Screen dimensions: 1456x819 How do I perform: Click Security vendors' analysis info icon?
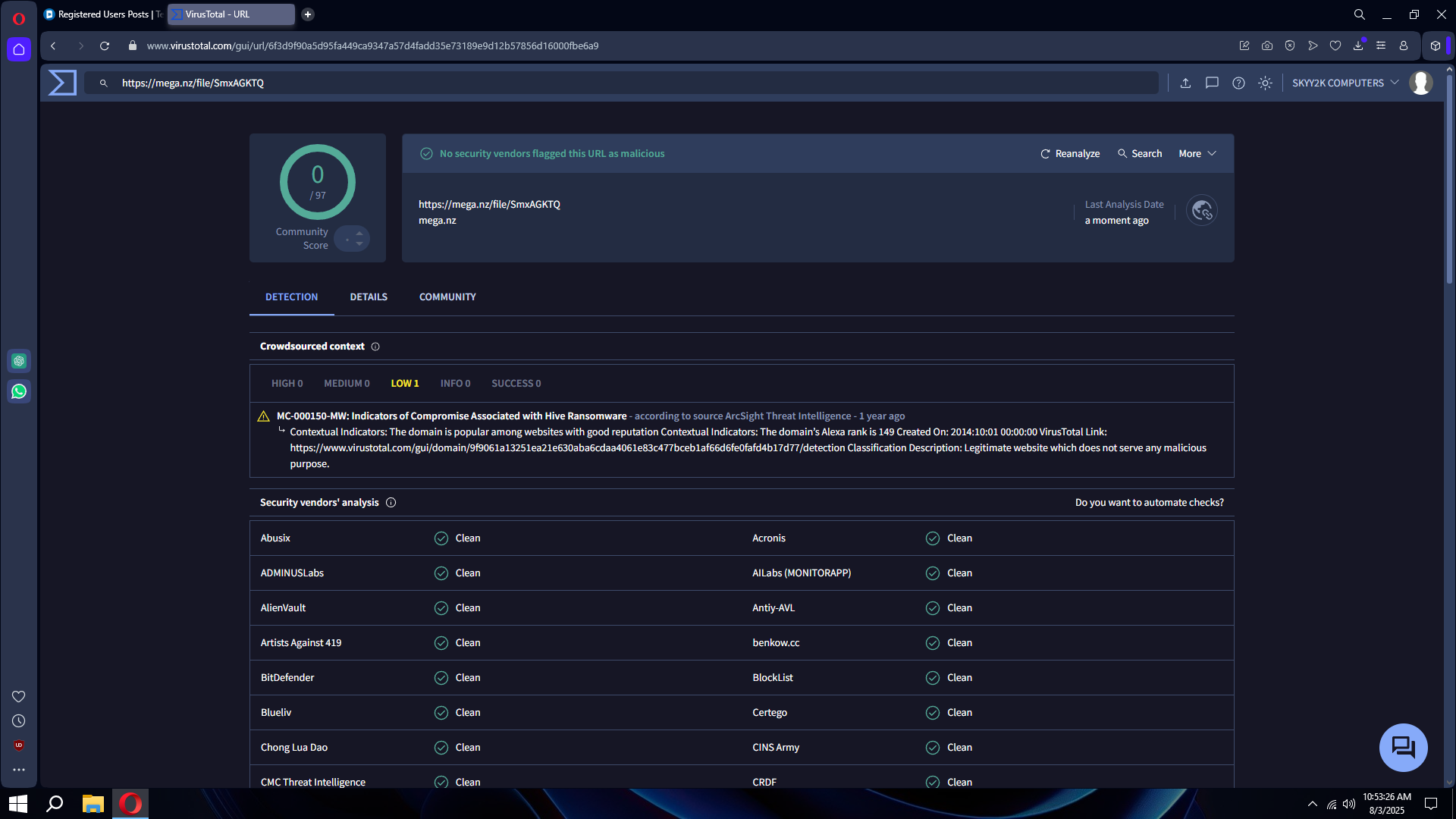click(391, 503)
